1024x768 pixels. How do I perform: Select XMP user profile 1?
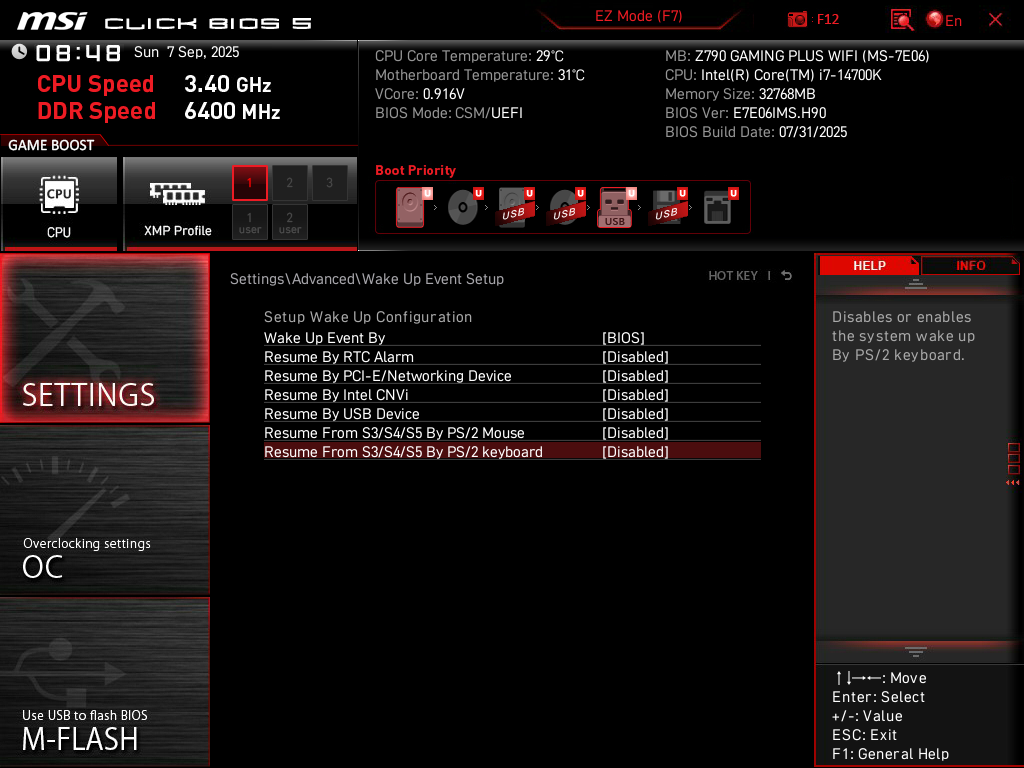tap(249, 223)
